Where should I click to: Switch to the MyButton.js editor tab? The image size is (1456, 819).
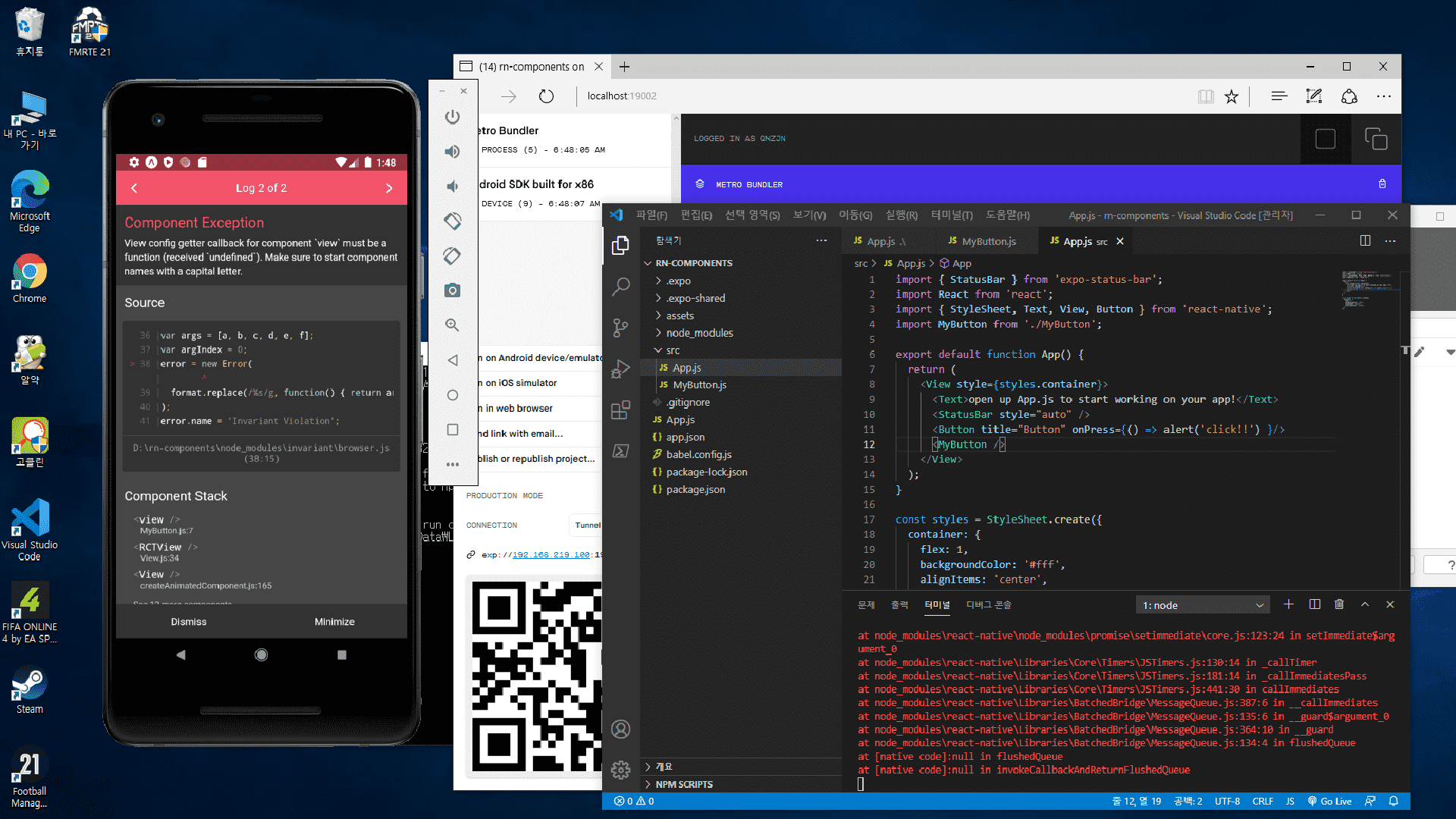(x=987, y=241)
